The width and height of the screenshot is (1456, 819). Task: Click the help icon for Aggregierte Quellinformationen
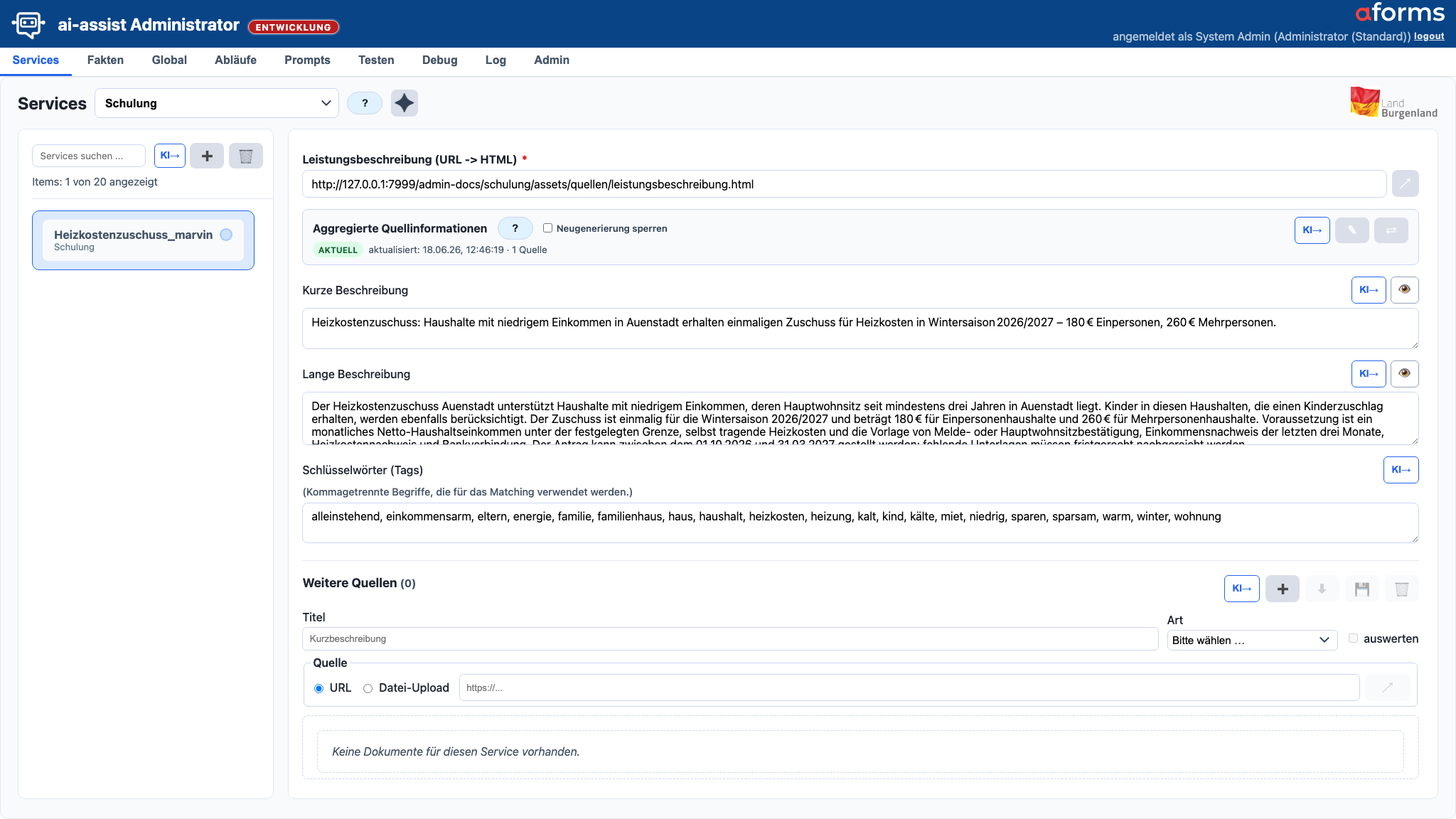point(515,228)
